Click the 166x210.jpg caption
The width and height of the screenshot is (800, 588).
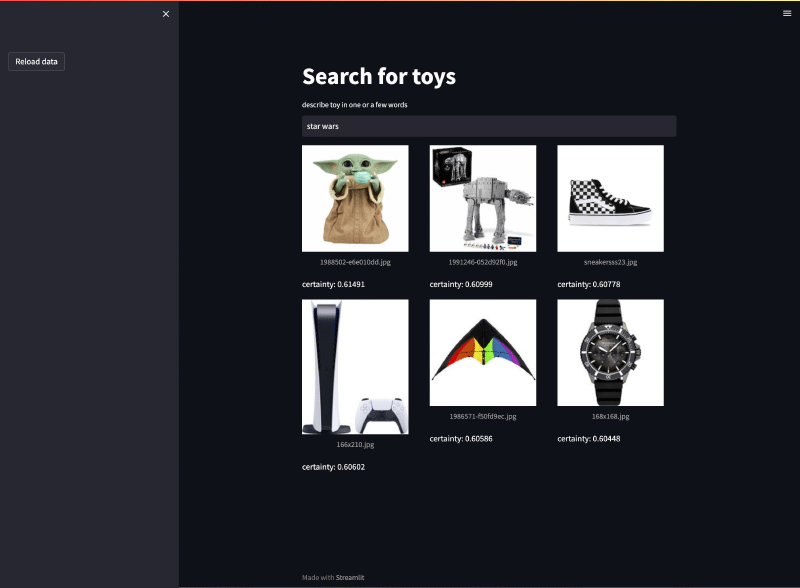[x=355, y=445]
